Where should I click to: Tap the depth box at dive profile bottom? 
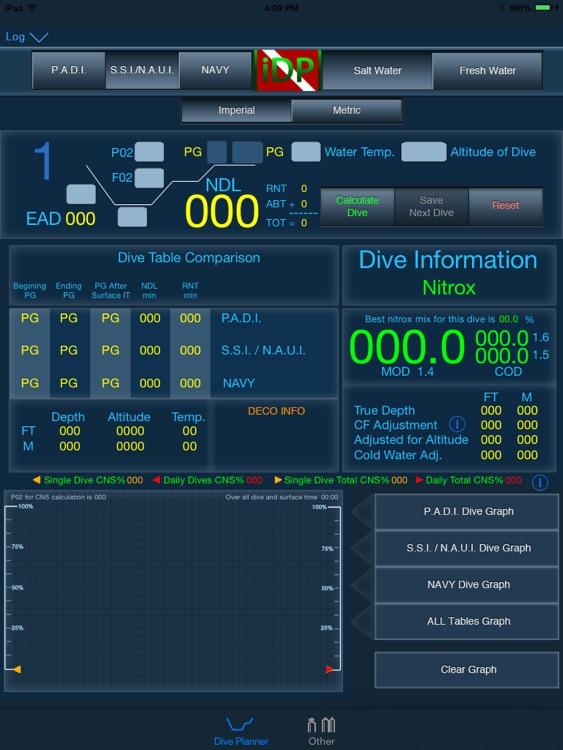132,217
